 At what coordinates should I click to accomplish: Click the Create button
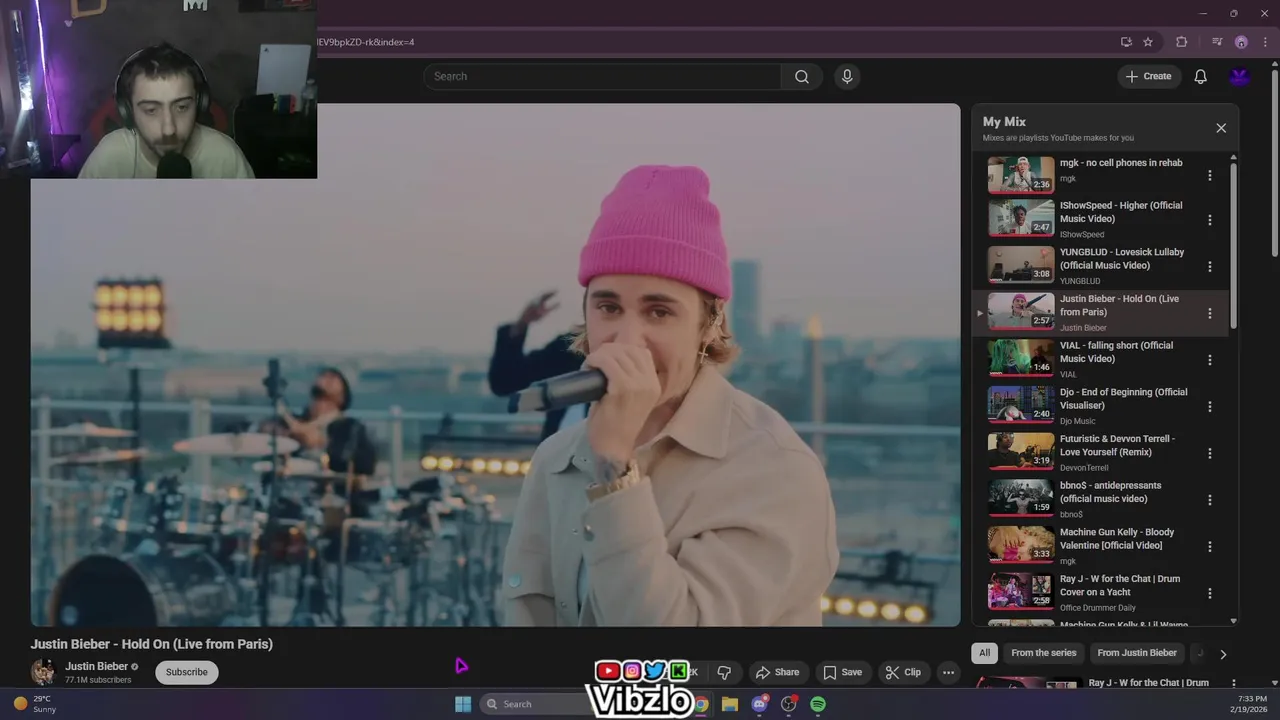(1148, 76)
